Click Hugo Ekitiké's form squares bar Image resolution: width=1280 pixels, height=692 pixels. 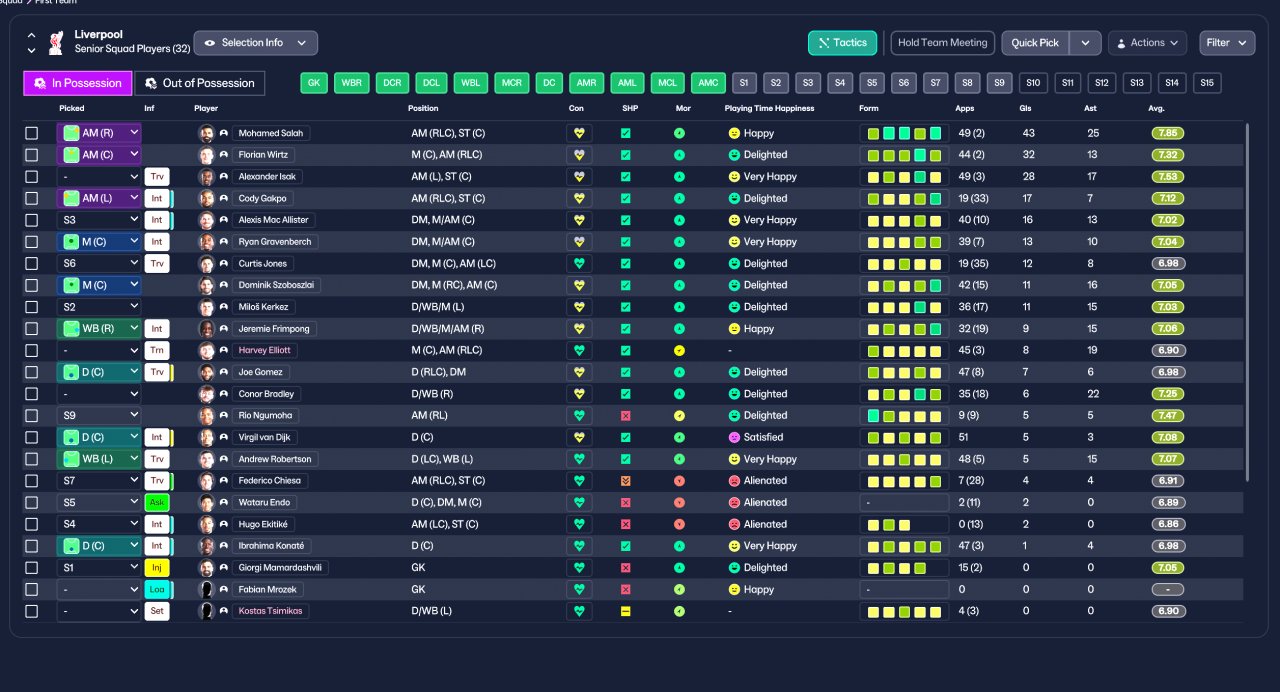904,524
